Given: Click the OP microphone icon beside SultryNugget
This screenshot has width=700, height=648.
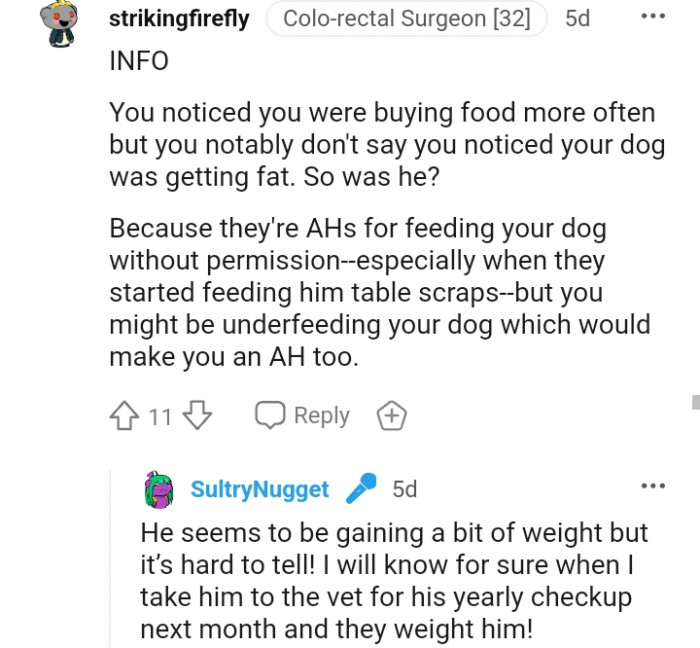Looking at the screenshot, I should [x=360, y=489].
